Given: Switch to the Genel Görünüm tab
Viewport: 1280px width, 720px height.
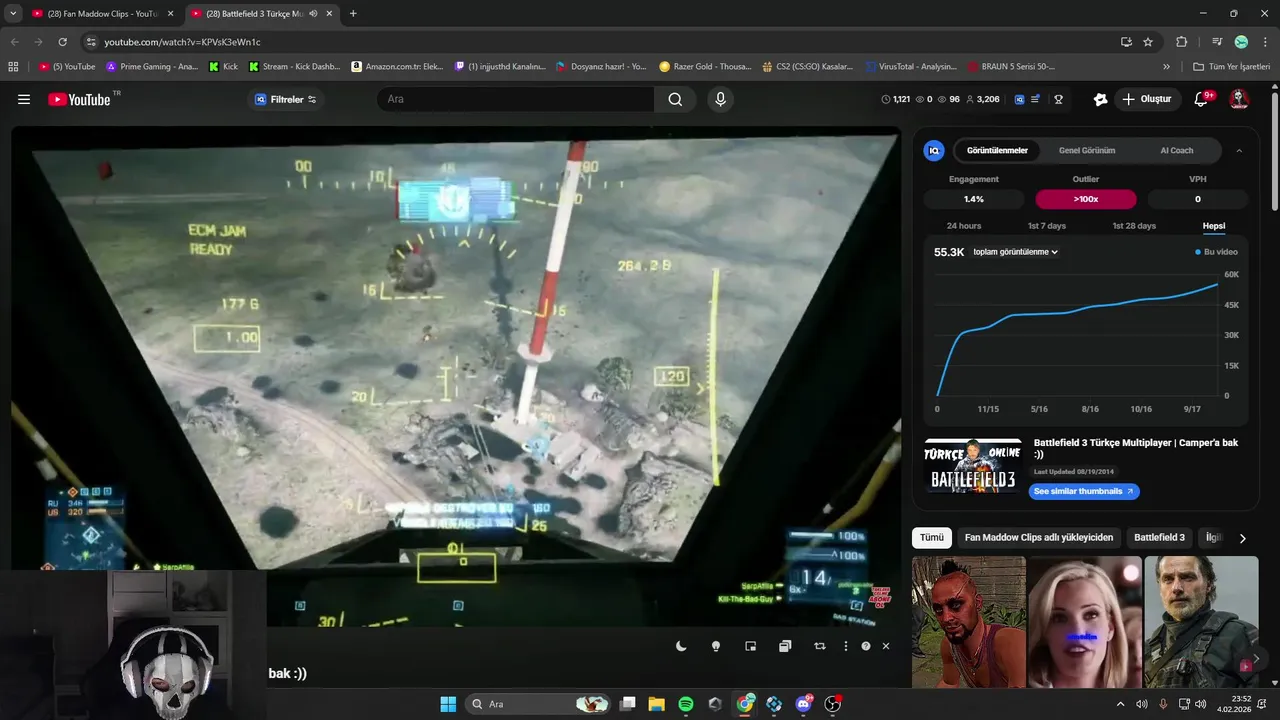Looking at the screenshot, I should [1087, 150].
